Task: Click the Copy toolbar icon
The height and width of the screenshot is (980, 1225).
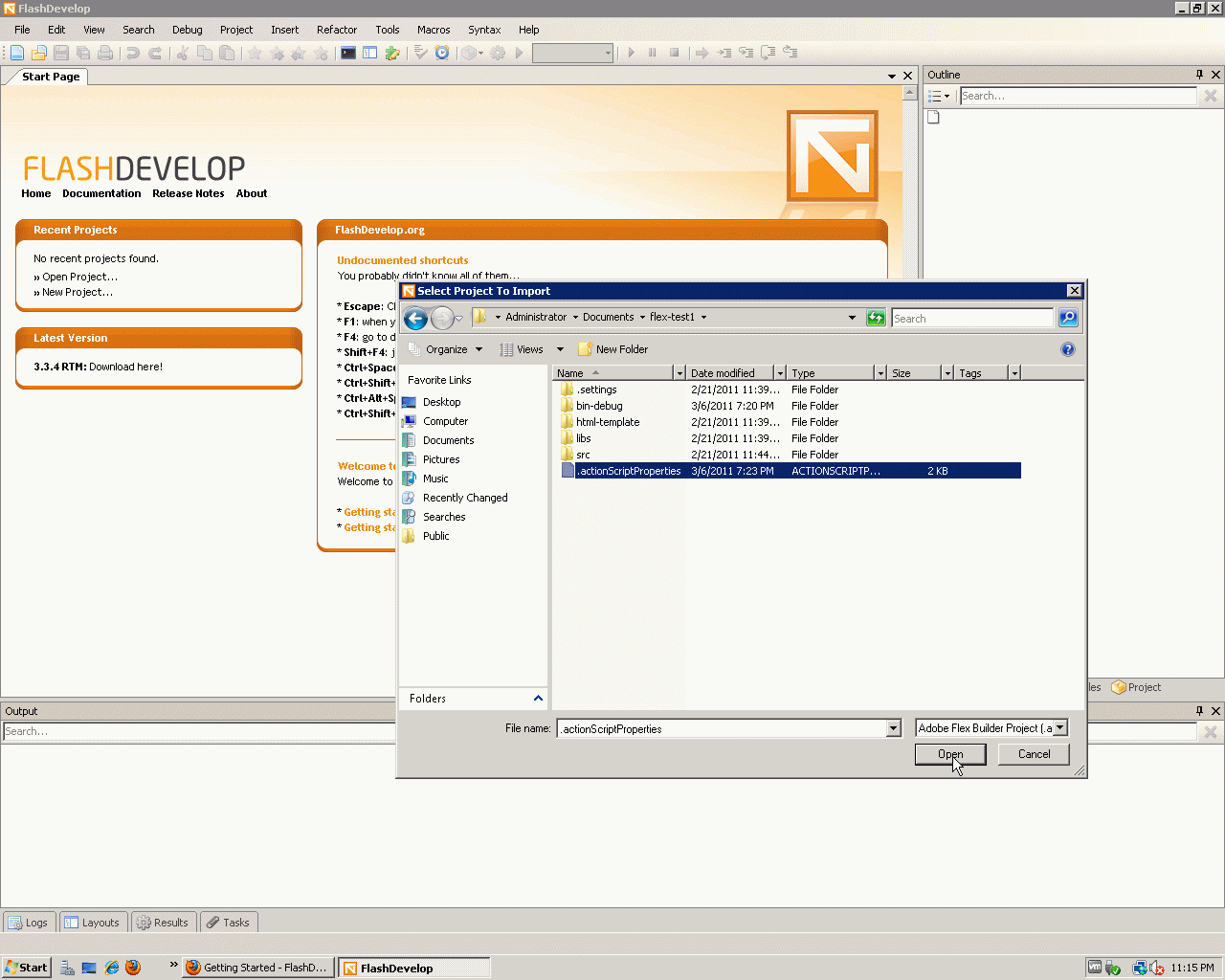Action: pos(204,53)
